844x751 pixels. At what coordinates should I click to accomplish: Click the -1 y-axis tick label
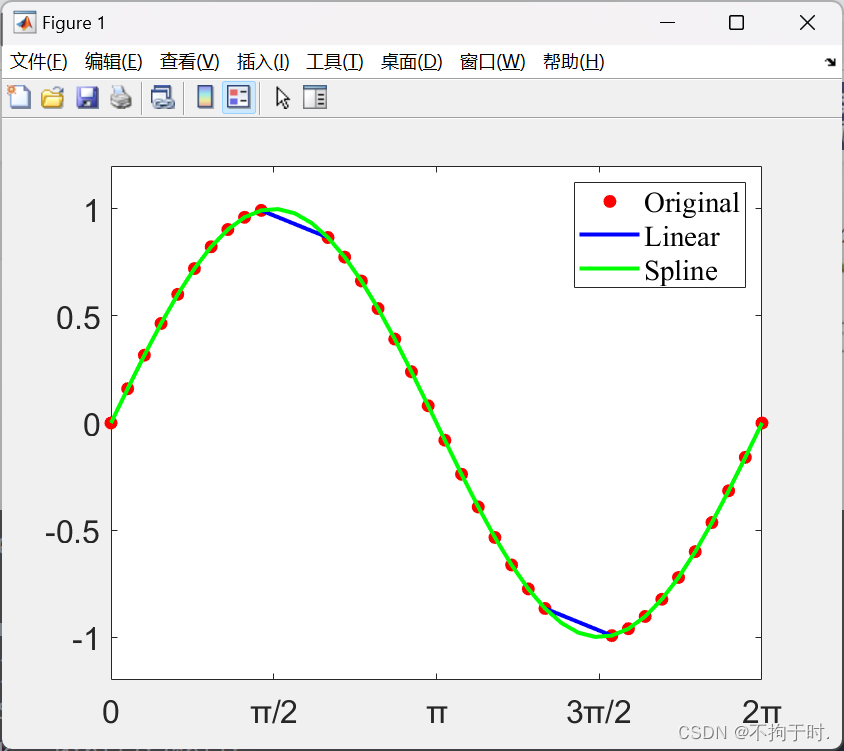(x=86, y=640)
